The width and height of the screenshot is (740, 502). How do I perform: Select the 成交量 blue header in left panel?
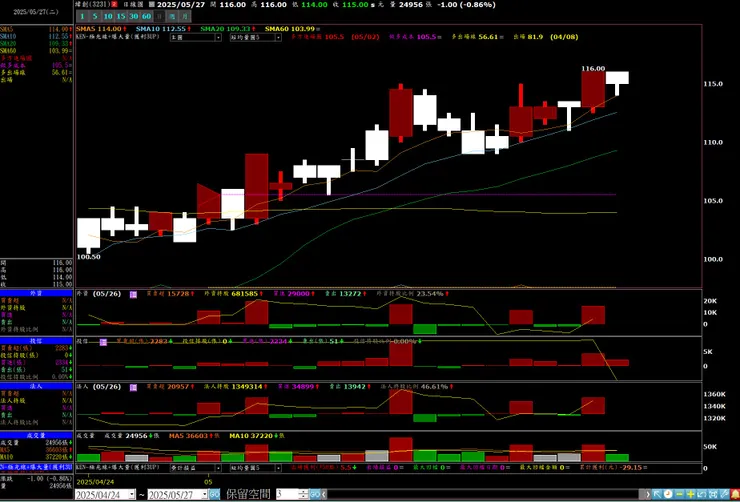pyautogui.click(x=36, y=435)
